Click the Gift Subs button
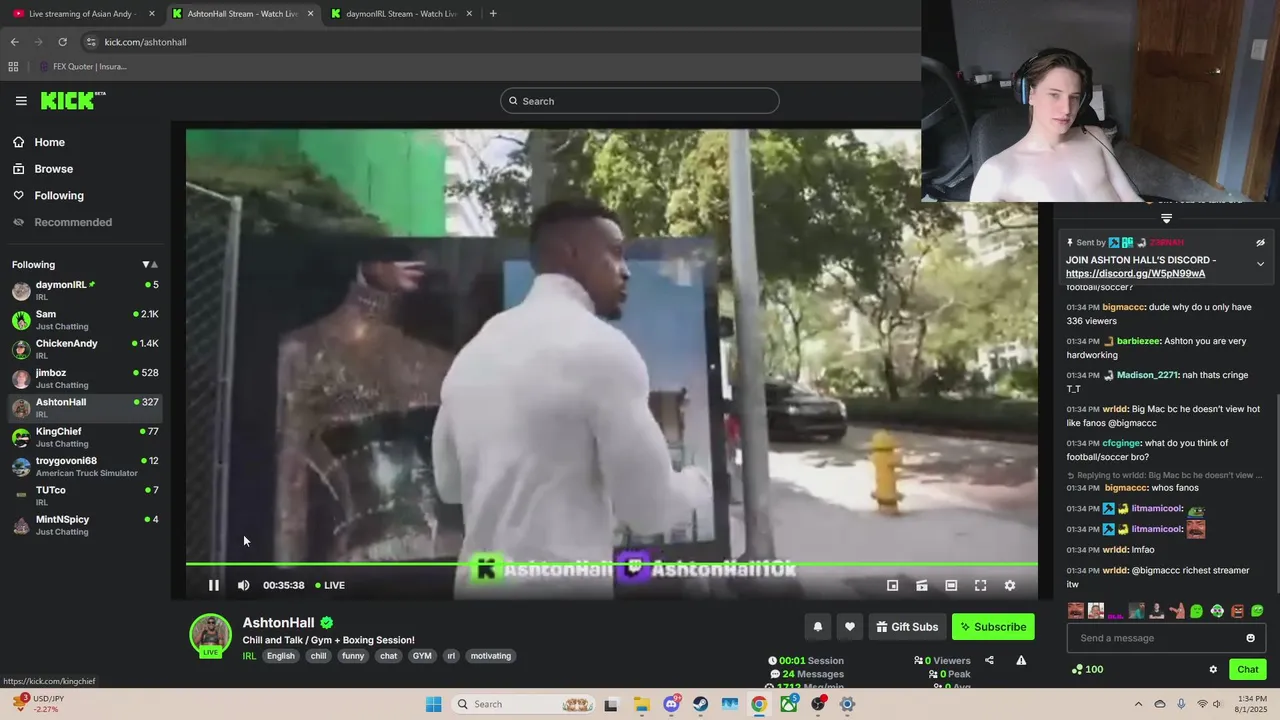This screenshot has height=720, width=1280. pyautogui.click(x=907, y=627)
